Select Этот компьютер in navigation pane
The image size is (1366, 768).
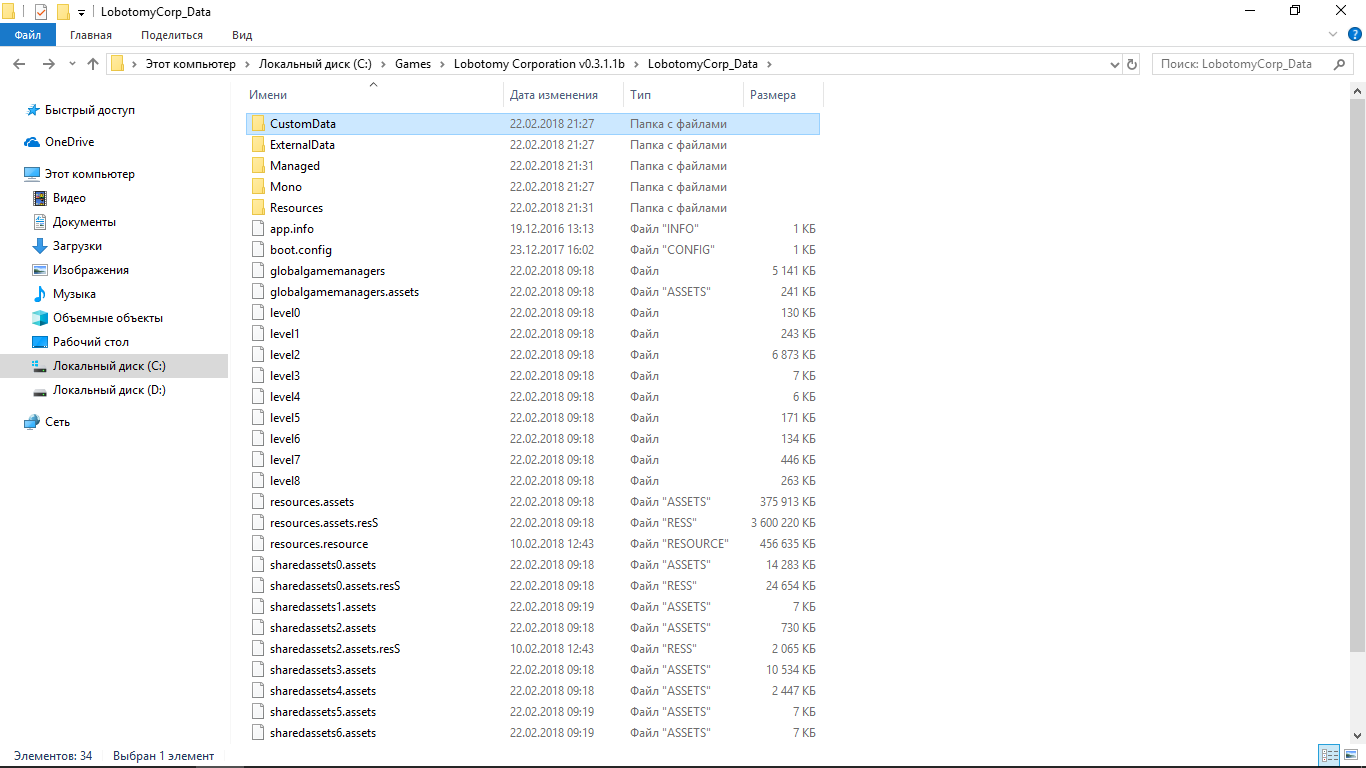pyautogui.click(x=89, y=174)
